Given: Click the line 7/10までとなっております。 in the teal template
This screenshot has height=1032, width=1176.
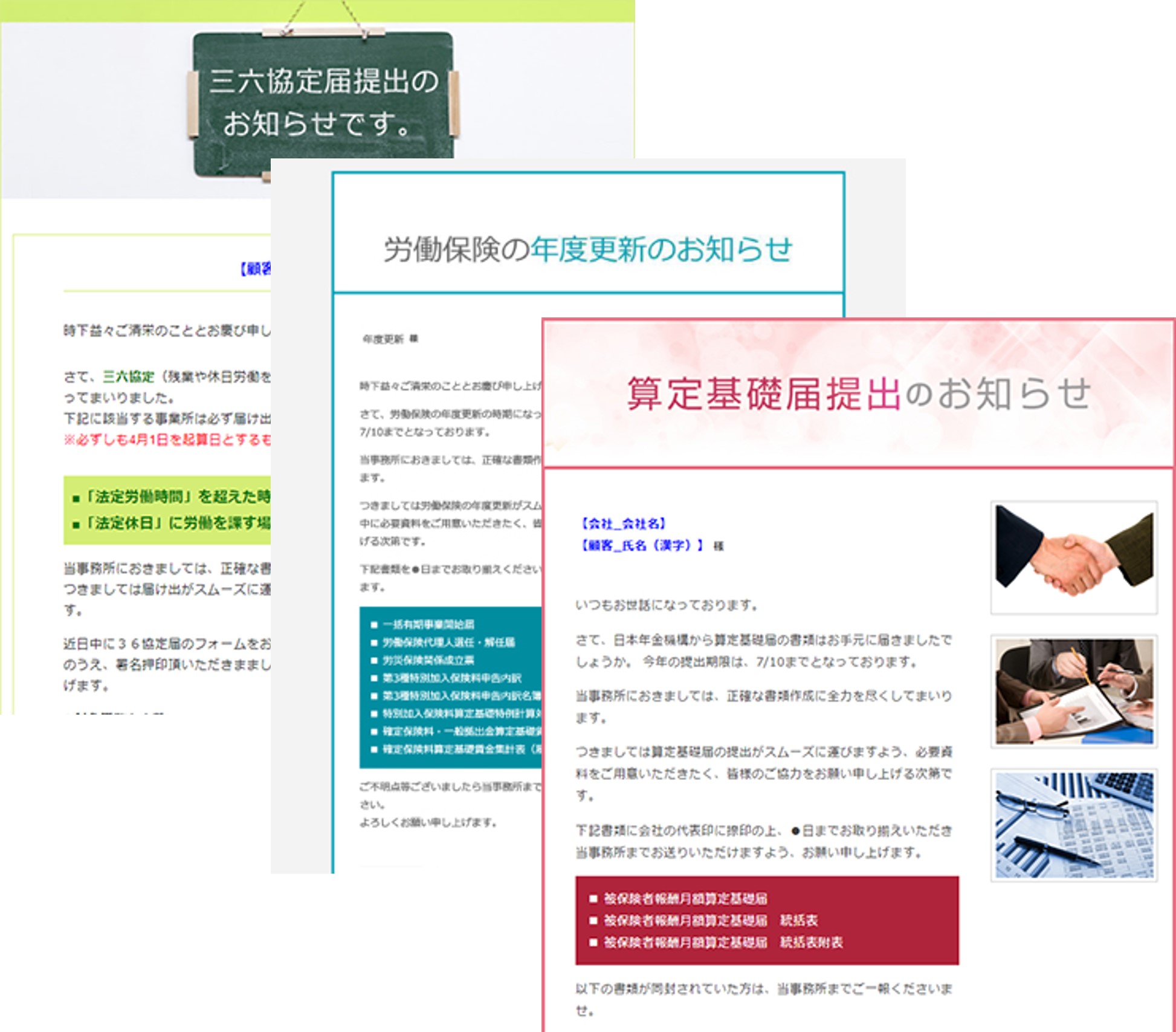Looking at the screenshot, I should tap(425, 432).
